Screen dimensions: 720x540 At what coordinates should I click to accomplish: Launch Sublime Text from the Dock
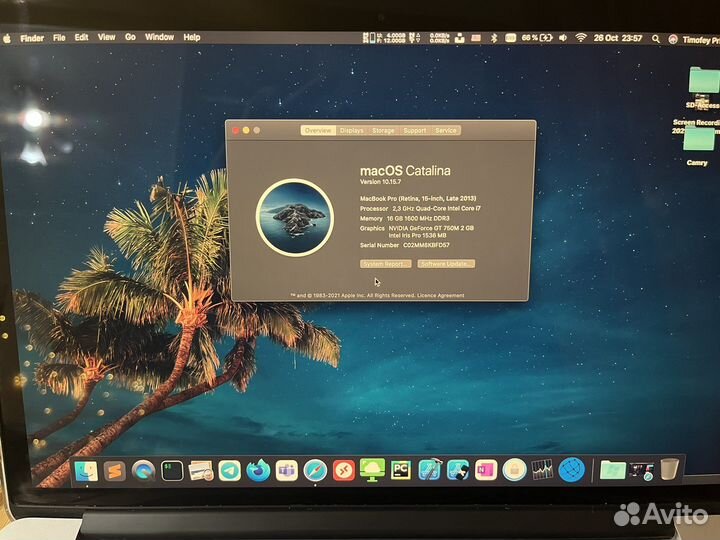115,471
